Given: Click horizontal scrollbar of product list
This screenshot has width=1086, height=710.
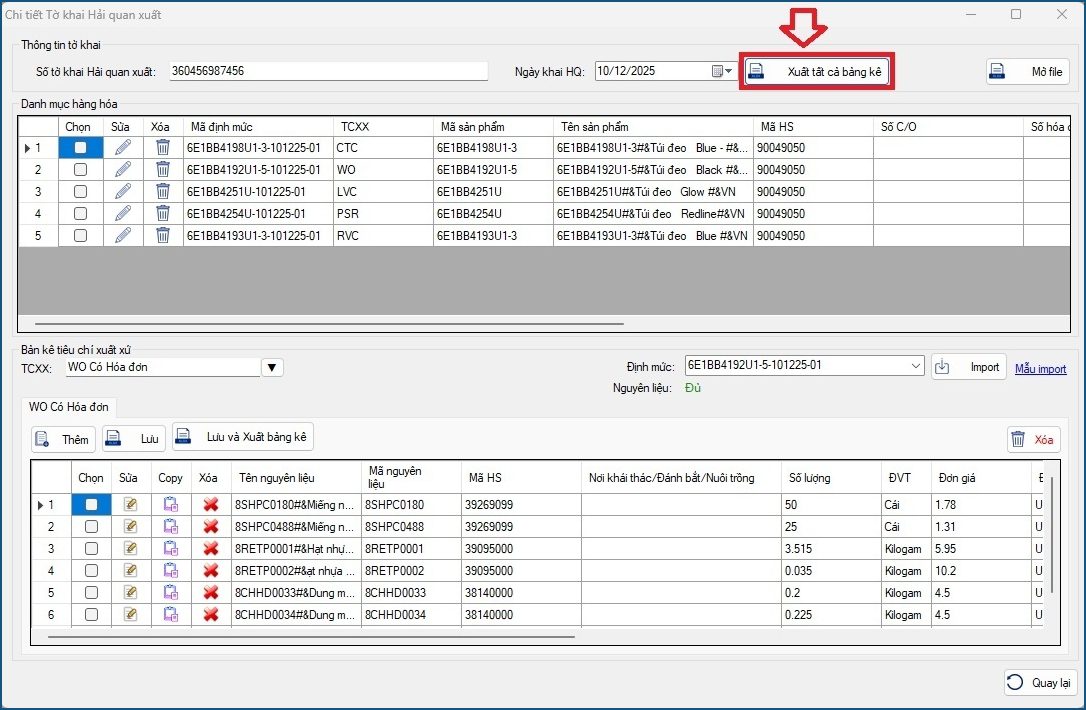Looking at the screenshot, I should [x=328, y=324].
